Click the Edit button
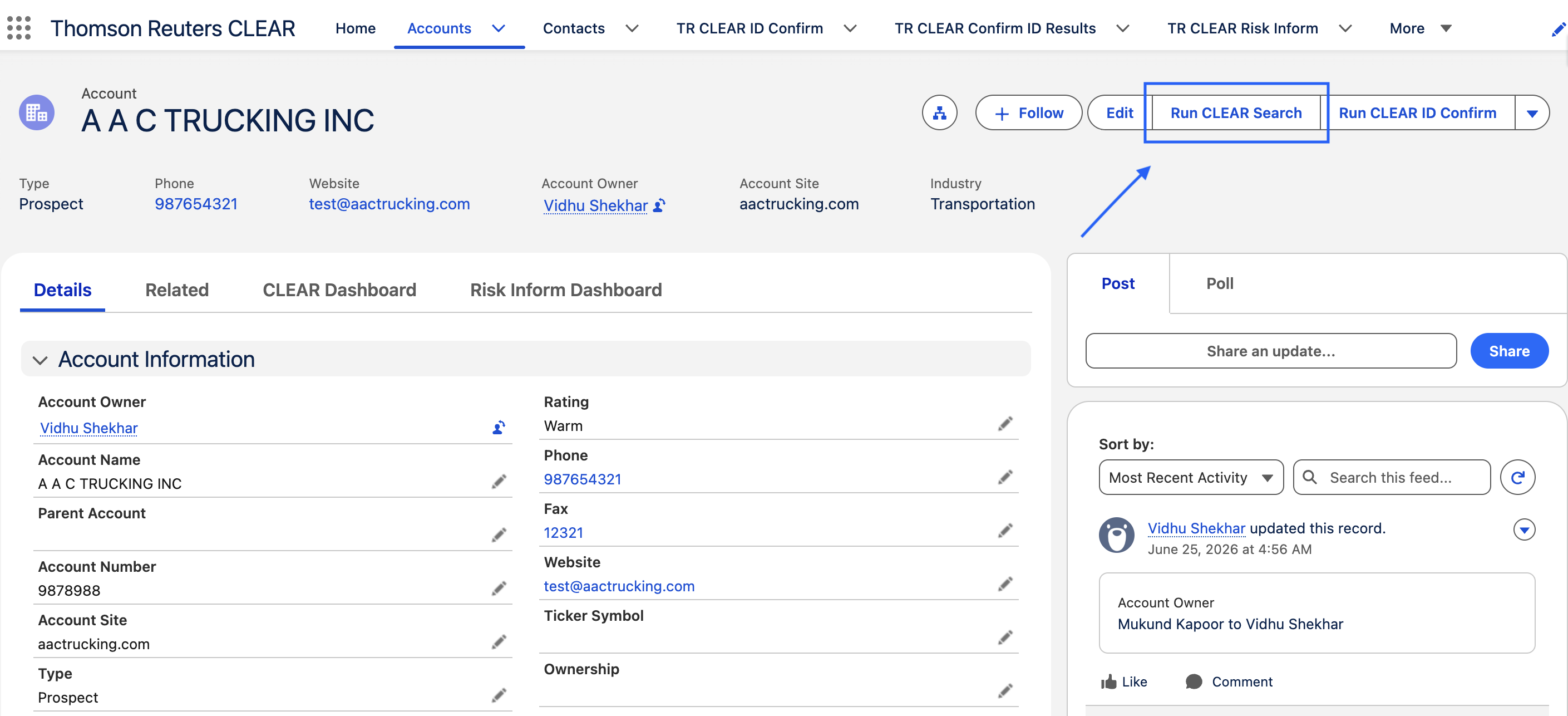This screenshot has width=1568, height=716. click(1120, 112)
